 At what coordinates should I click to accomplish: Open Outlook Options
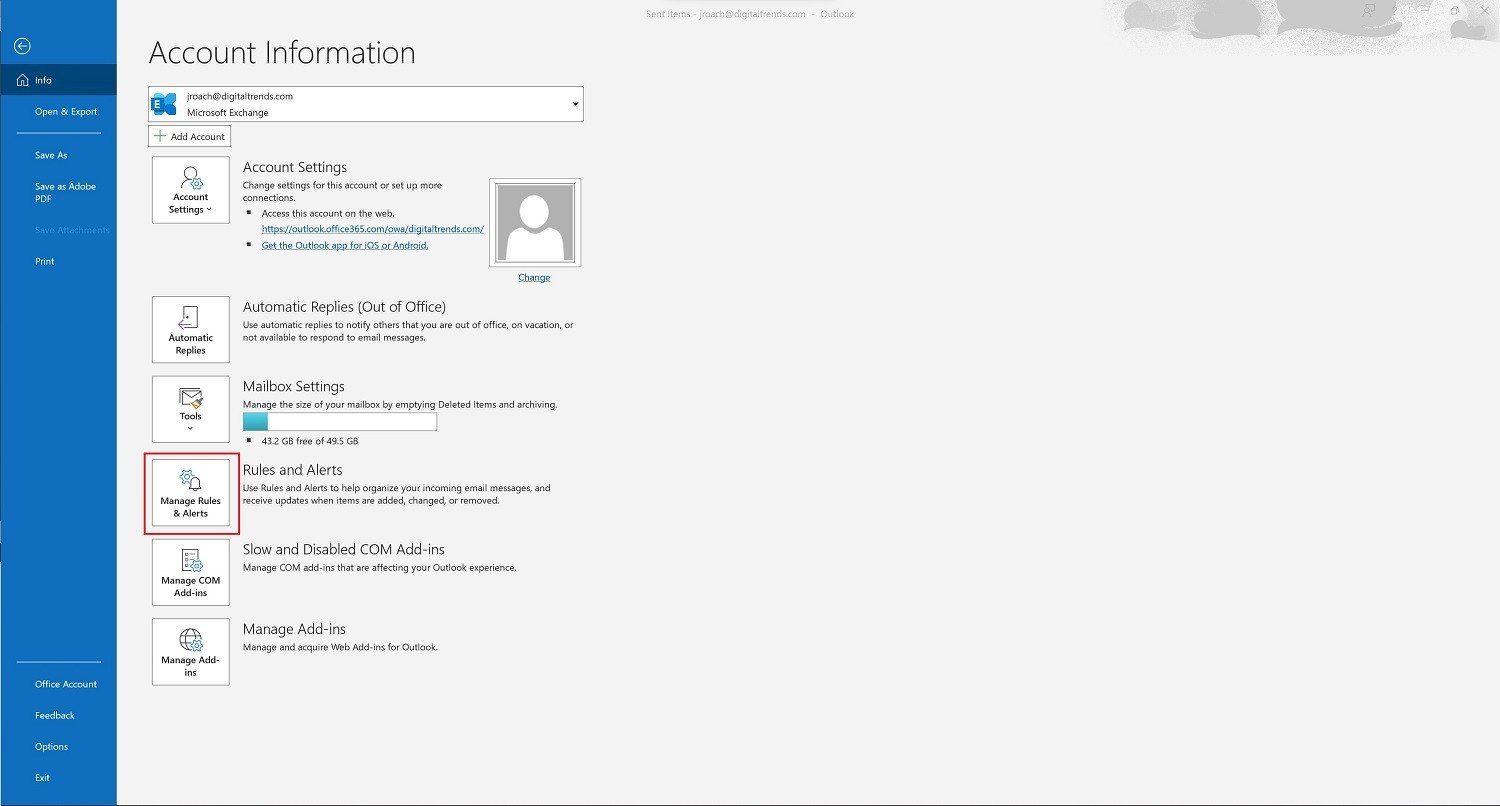coord(52,746)
